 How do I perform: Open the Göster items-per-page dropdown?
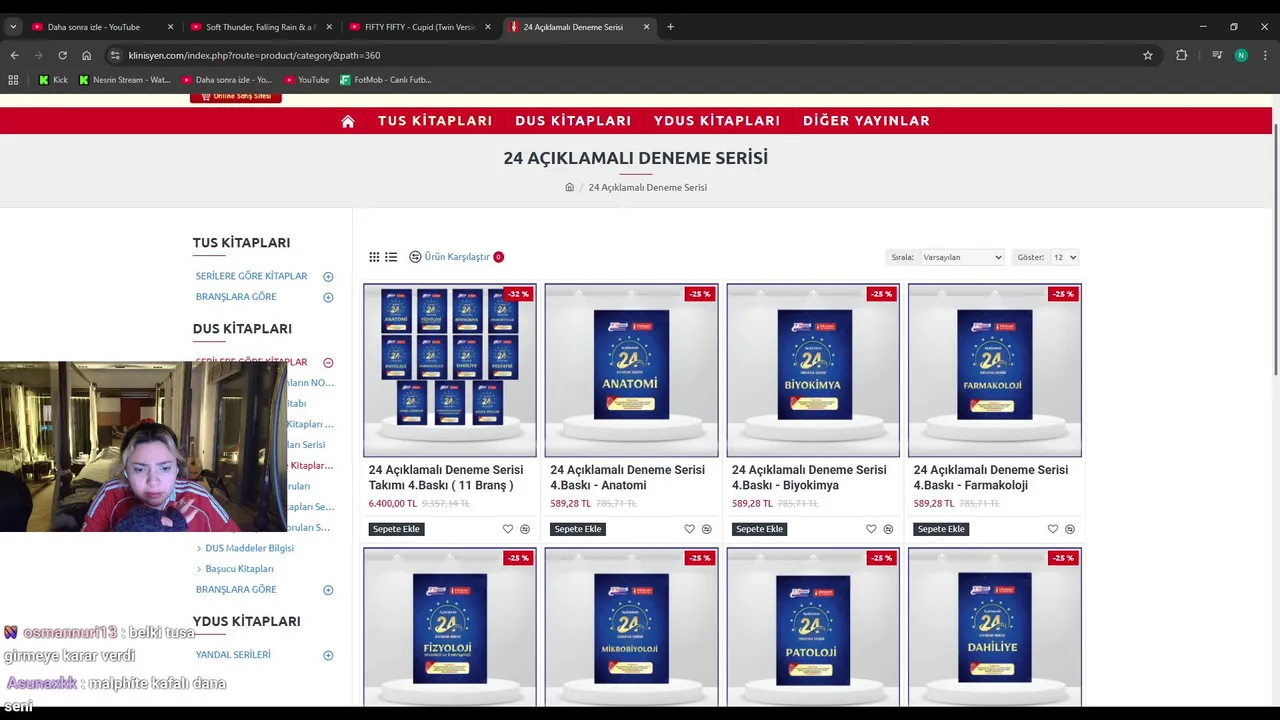[x=1064, y=257]
